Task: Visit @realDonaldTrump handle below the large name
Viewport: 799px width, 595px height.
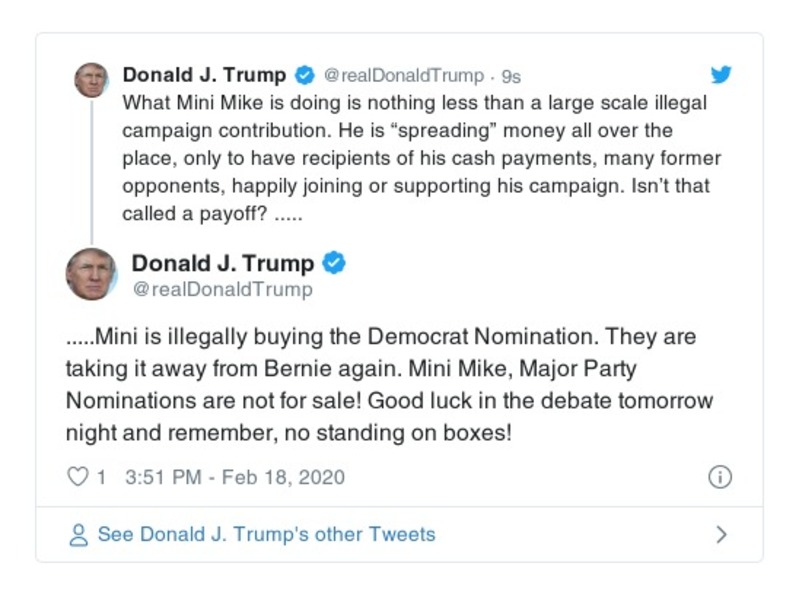Action: (222, 290)
